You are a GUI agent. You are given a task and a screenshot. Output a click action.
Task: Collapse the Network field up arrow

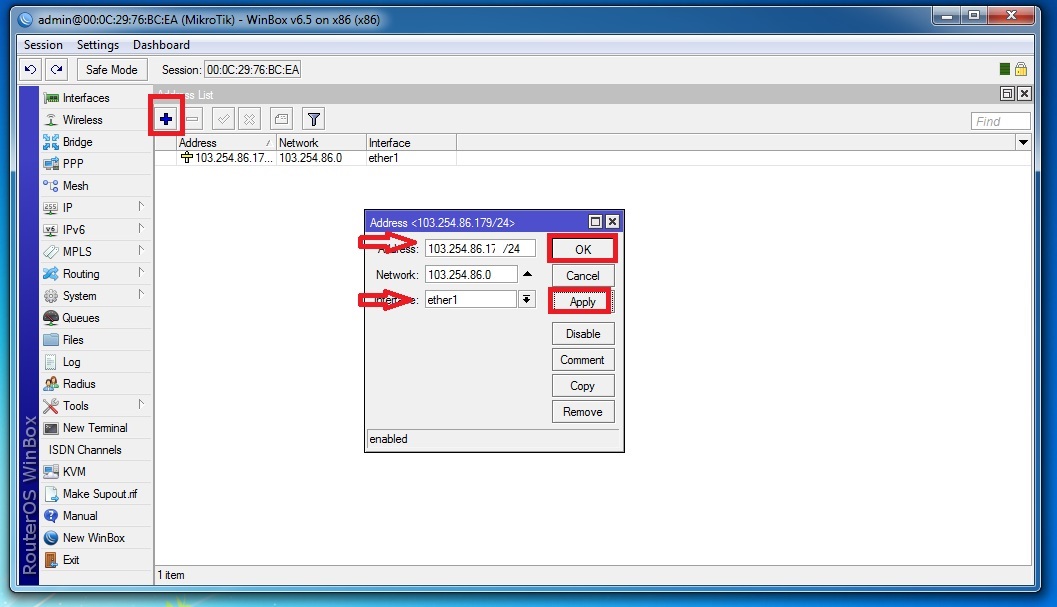click(x=527, y=274)
